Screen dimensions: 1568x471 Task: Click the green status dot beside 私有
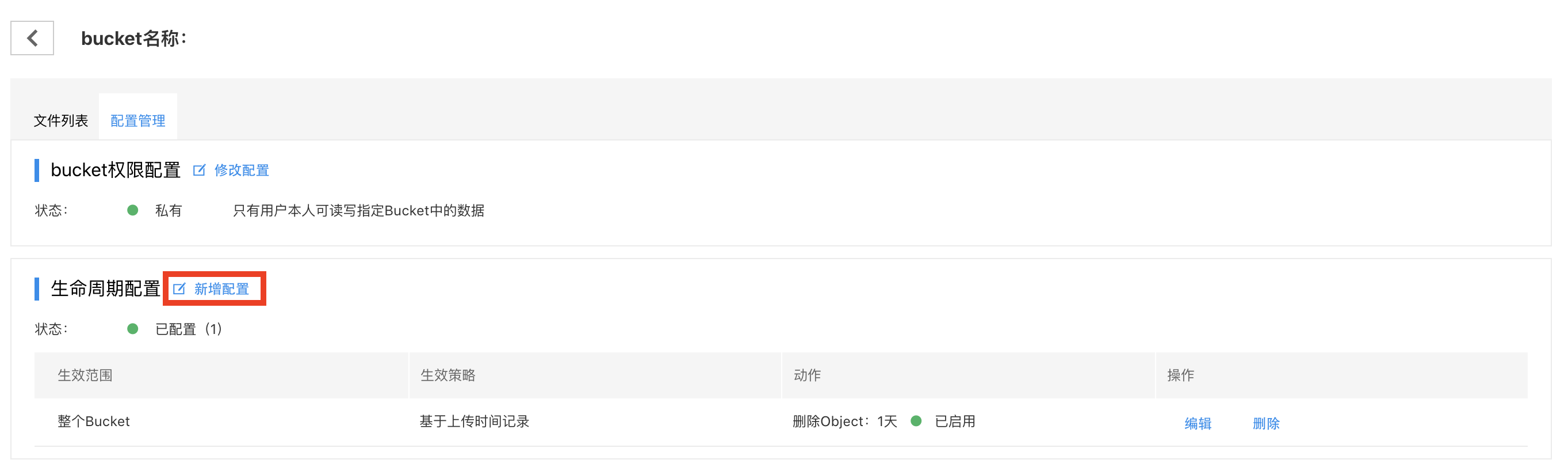133,210
